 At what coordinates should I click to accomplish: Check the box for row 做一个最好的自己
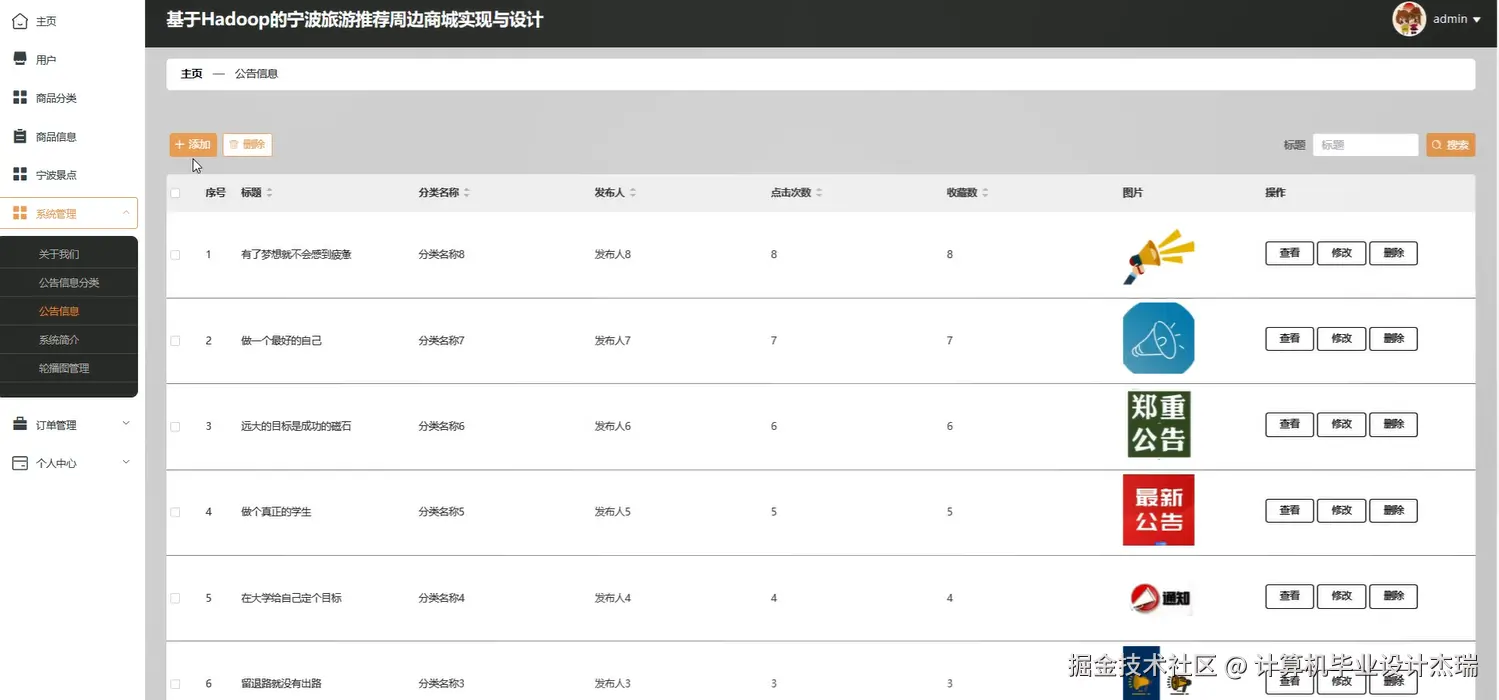[x=175, y=341]
